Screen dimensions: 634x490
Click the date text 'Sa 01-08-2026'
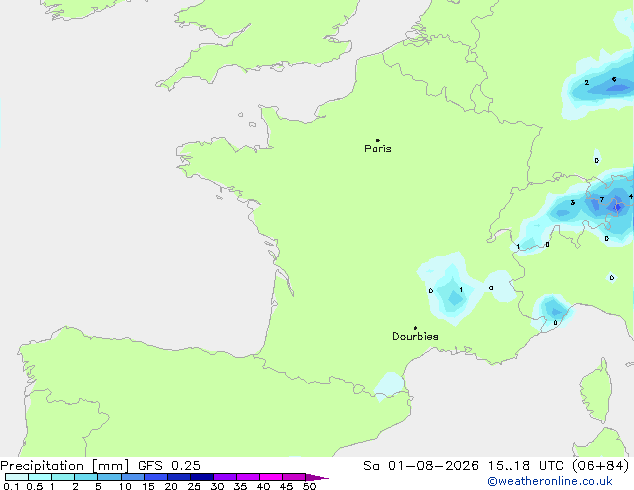pos(421,466)
